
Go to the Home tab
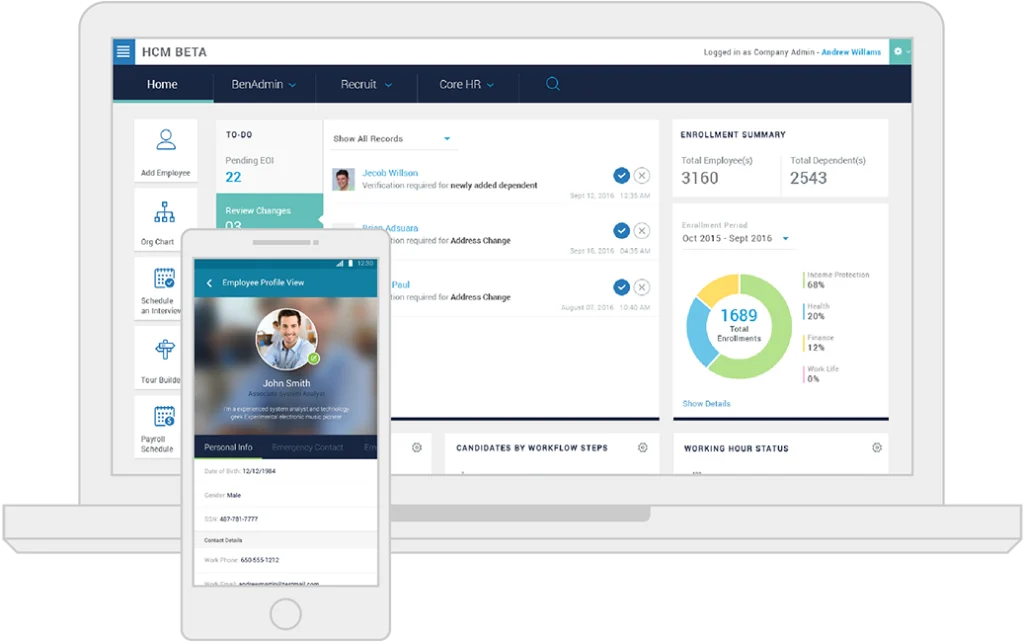tap(162, 84)
